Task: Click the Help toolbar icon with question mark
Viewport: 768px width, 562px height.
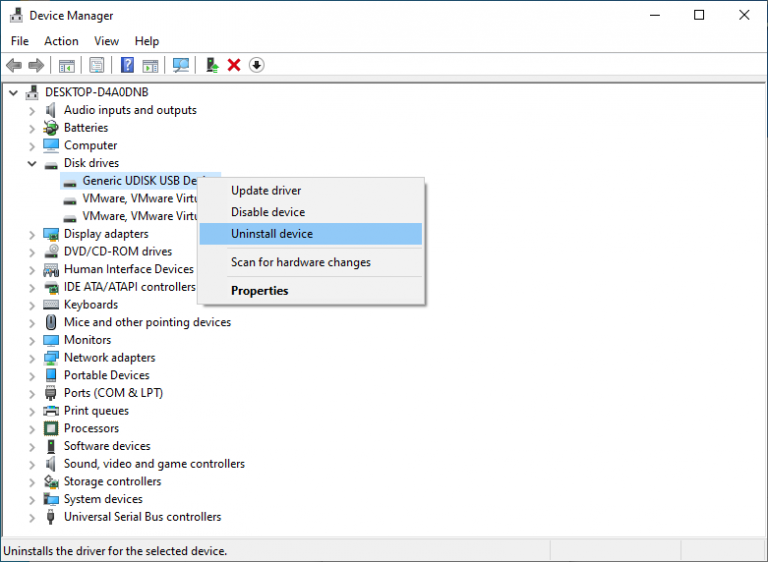Action: 127,65
